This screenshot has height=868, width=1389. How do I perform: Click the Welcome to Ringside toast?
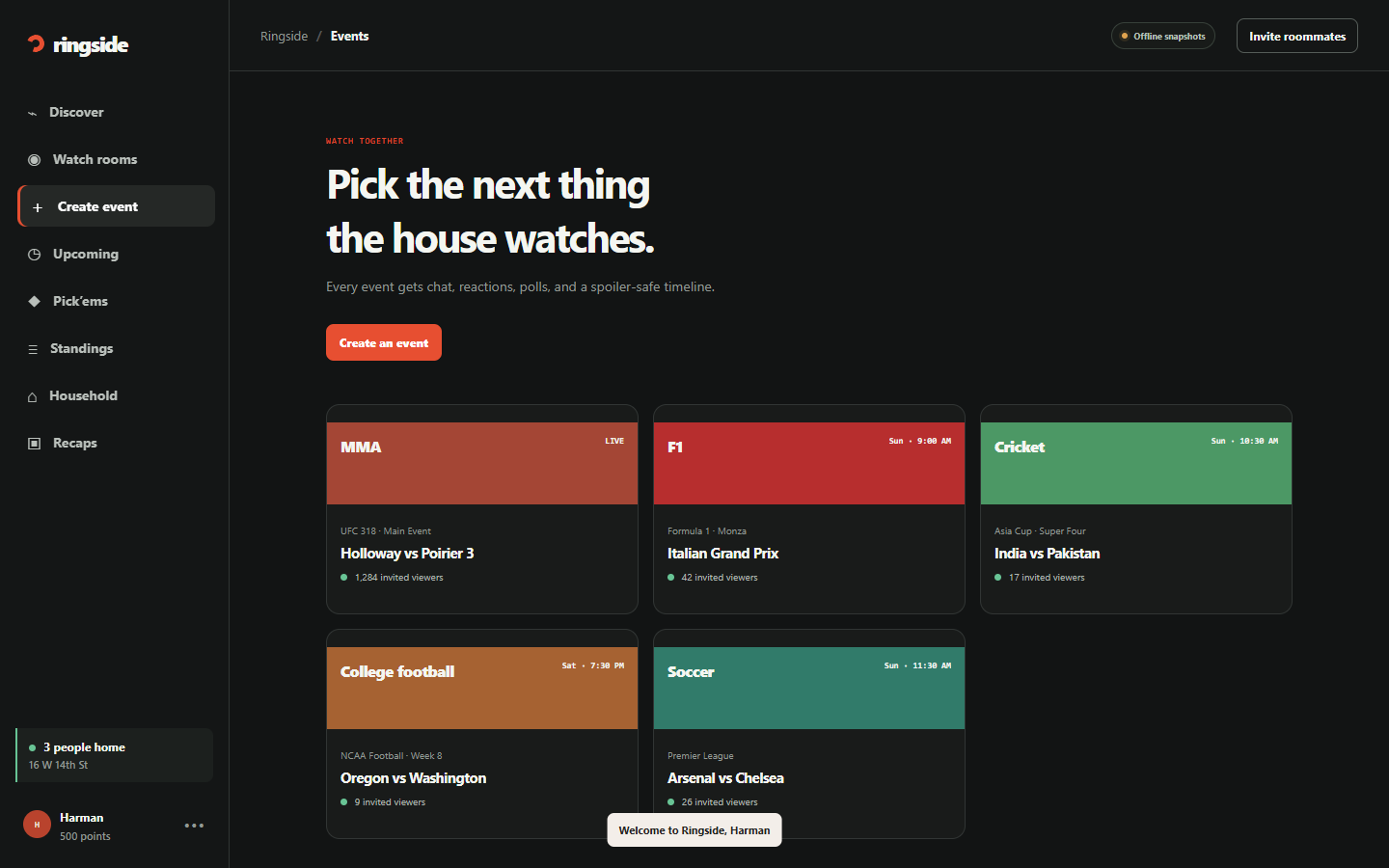(694, 830)
